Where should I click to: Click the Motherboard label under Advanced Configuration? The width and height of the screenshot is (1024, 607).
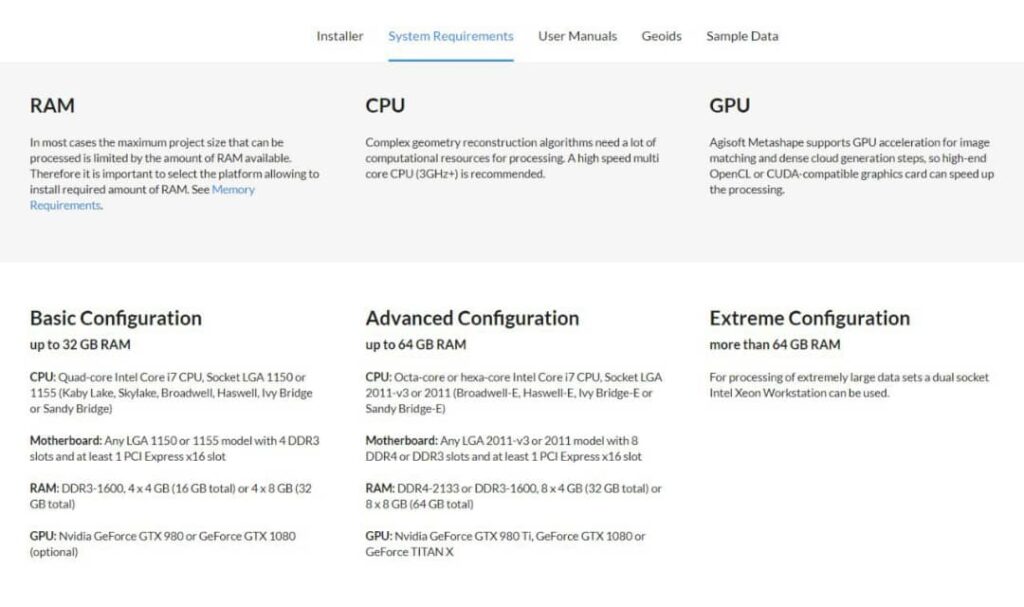[x=400, y=440]
